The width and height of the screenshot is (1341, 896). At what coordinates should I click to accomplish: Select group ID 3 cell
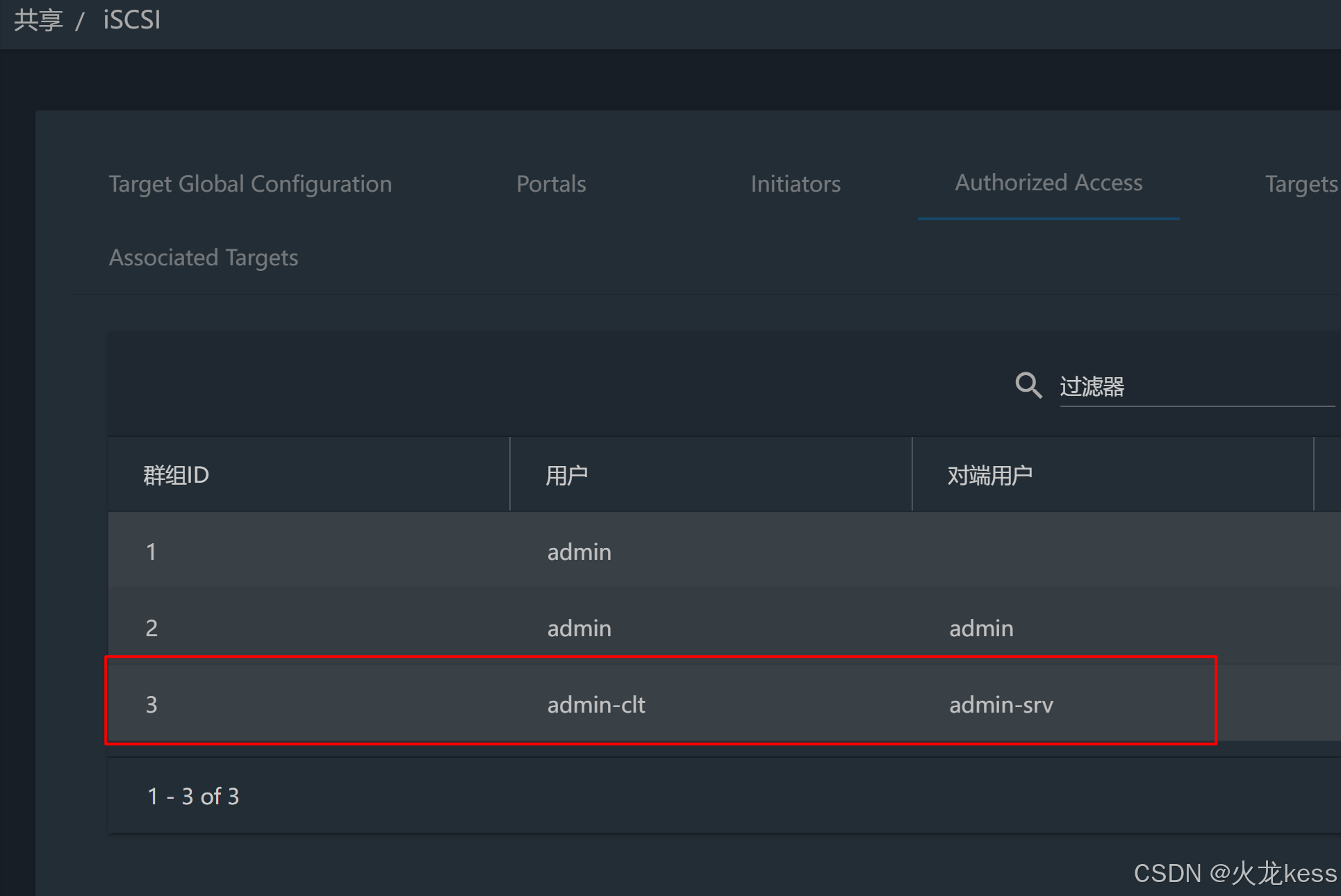(x=151, y=705)
